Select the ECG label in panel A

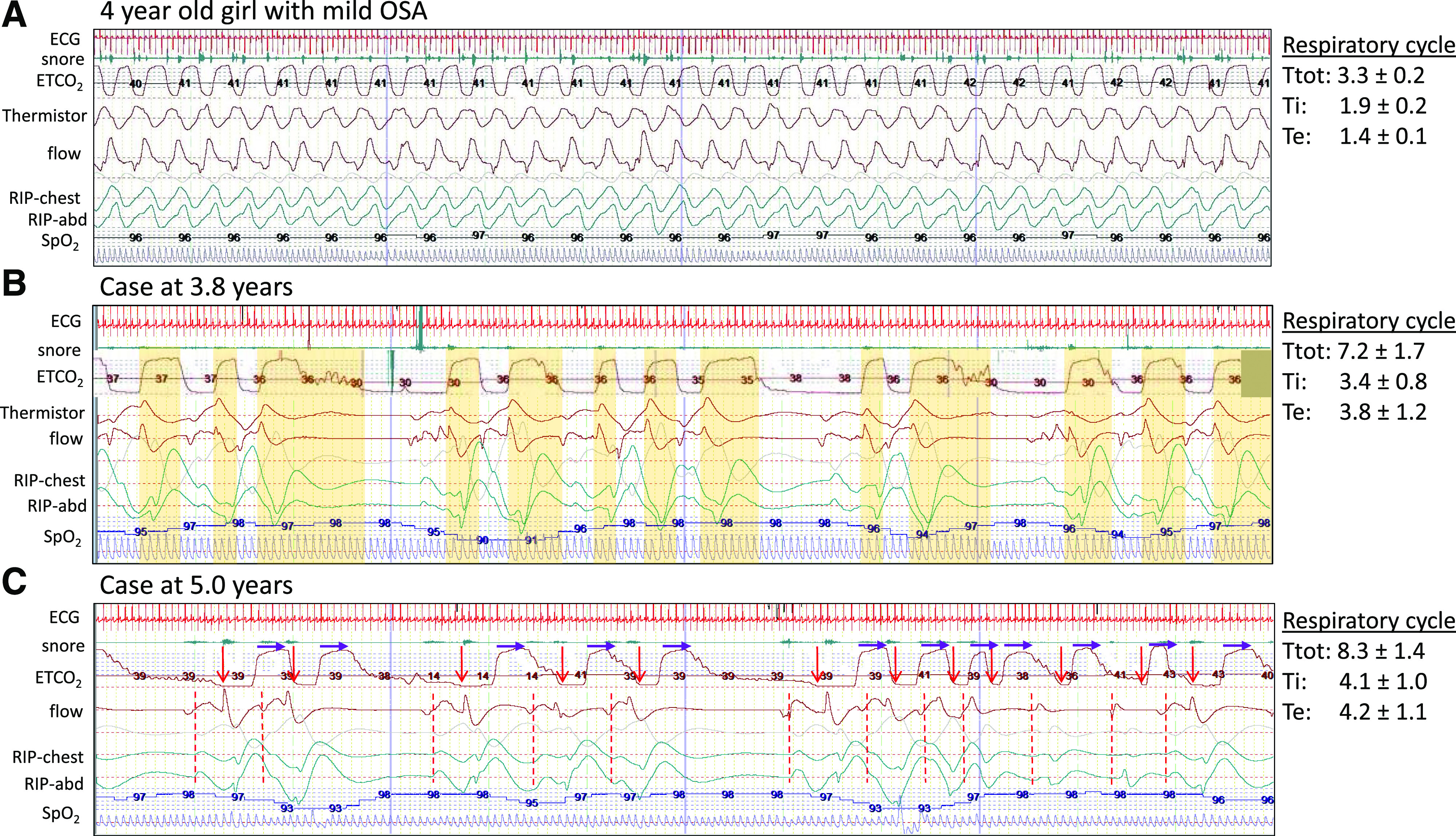[65, 39]
